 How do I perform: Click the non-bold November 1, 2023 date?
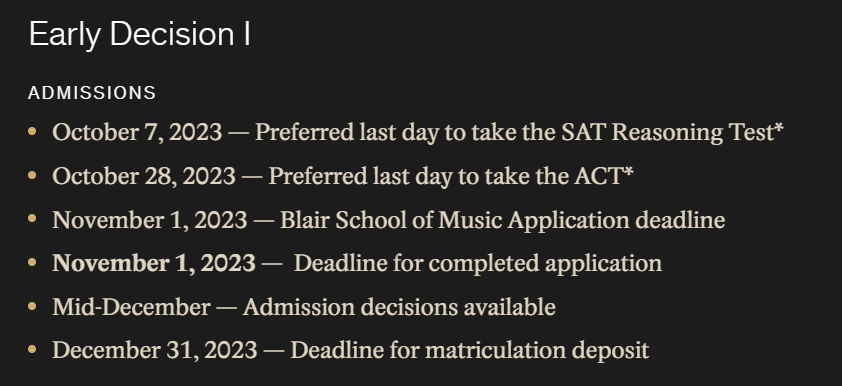[150, 220]
